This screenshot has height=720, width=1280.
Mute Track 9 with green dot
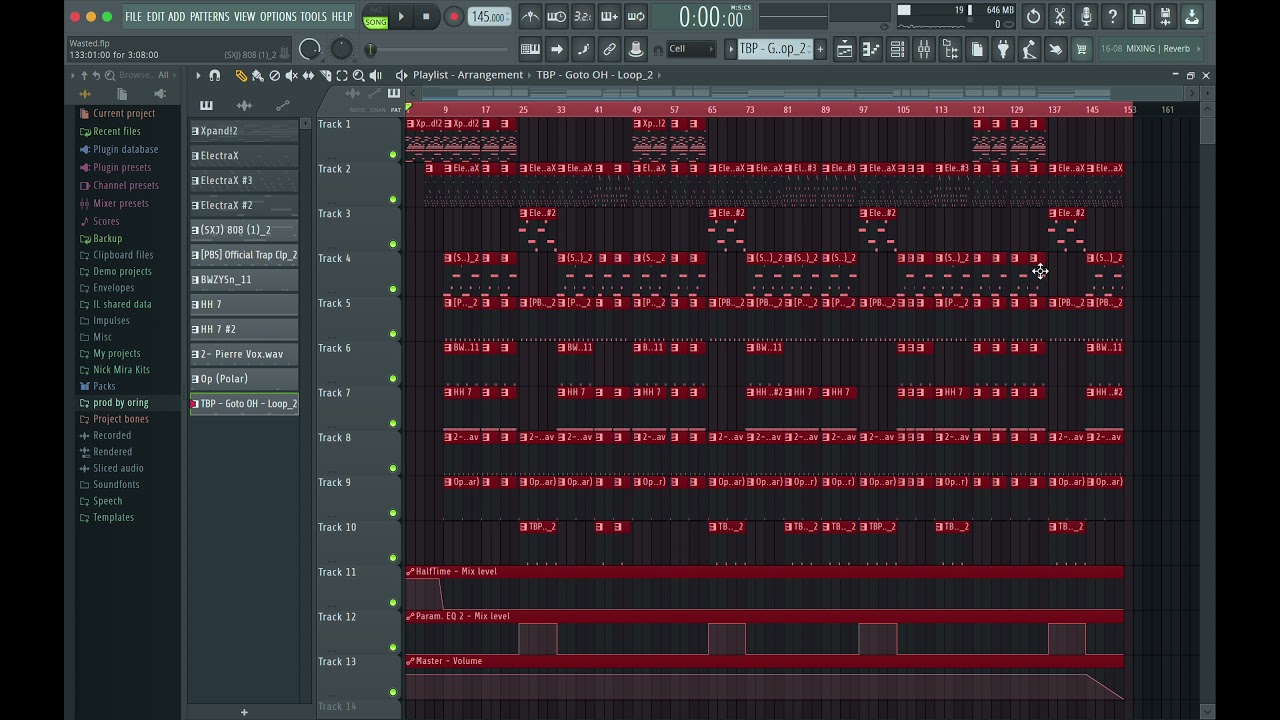[x=393, y=513]
